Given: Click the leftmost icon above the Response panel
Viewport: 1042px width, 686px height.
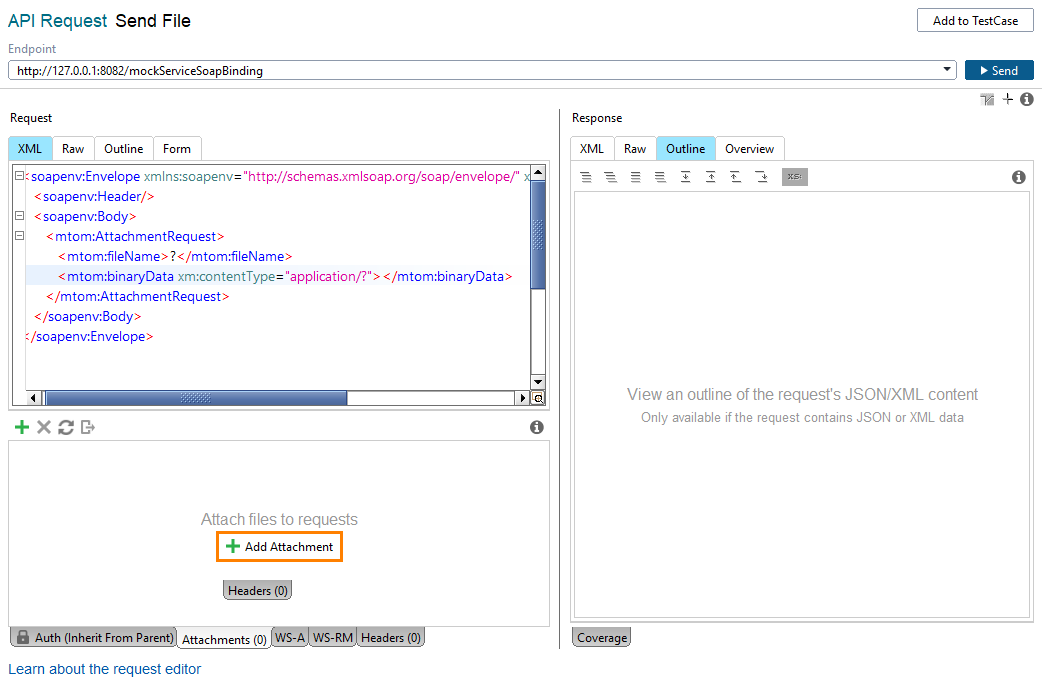Looking at the screenshot, I should point(986,99).
